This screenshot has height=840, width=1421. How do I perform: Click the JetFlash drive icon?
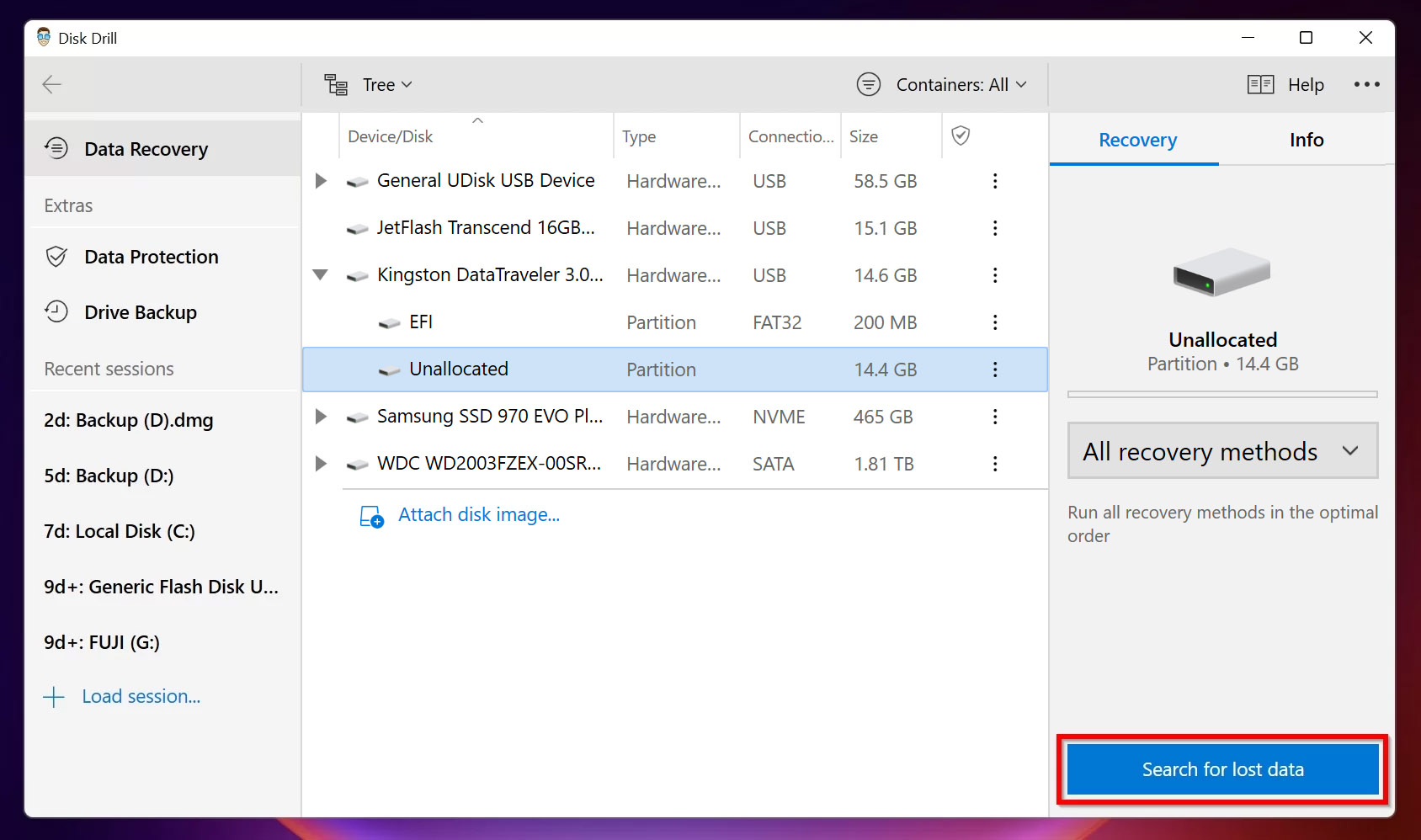358,229
